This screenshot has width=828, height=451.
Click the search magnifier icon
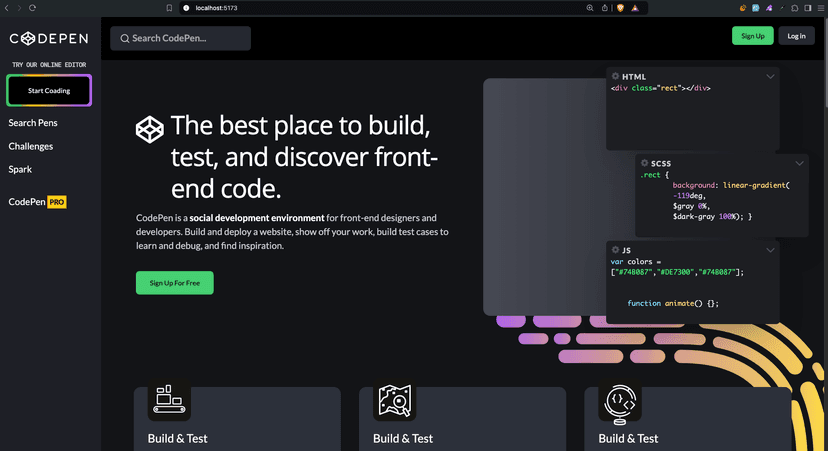[x=125, y=39]
